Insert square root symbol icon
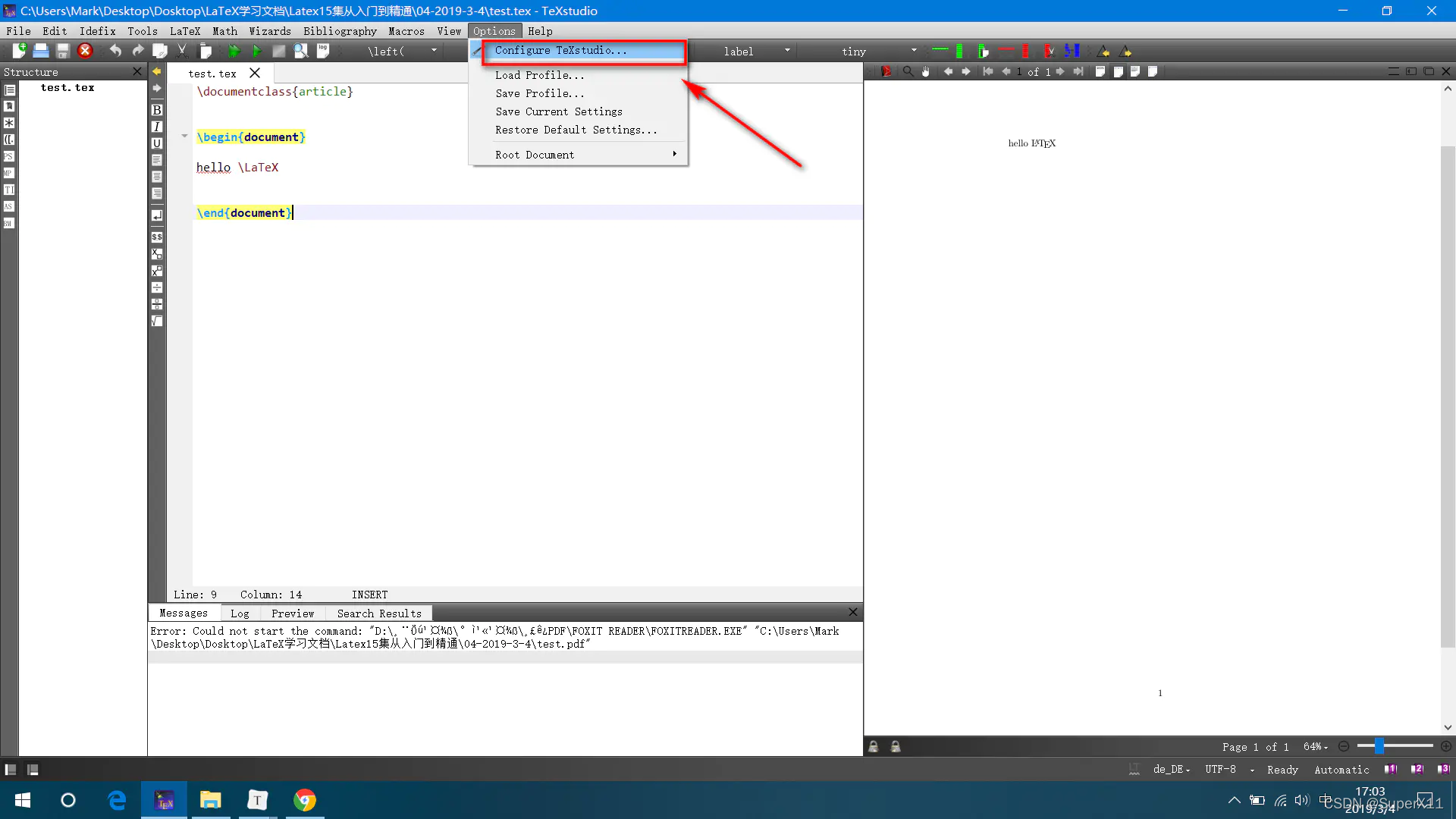This screenshot has width=1456, height=819. tap(157, 321)
